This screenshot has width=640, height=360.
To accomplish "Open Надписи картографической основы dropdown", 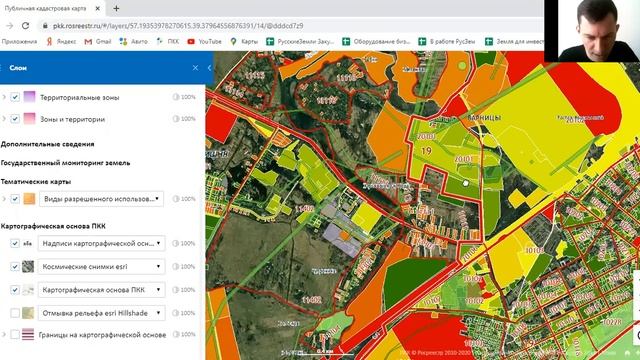I will coord(101,243).
